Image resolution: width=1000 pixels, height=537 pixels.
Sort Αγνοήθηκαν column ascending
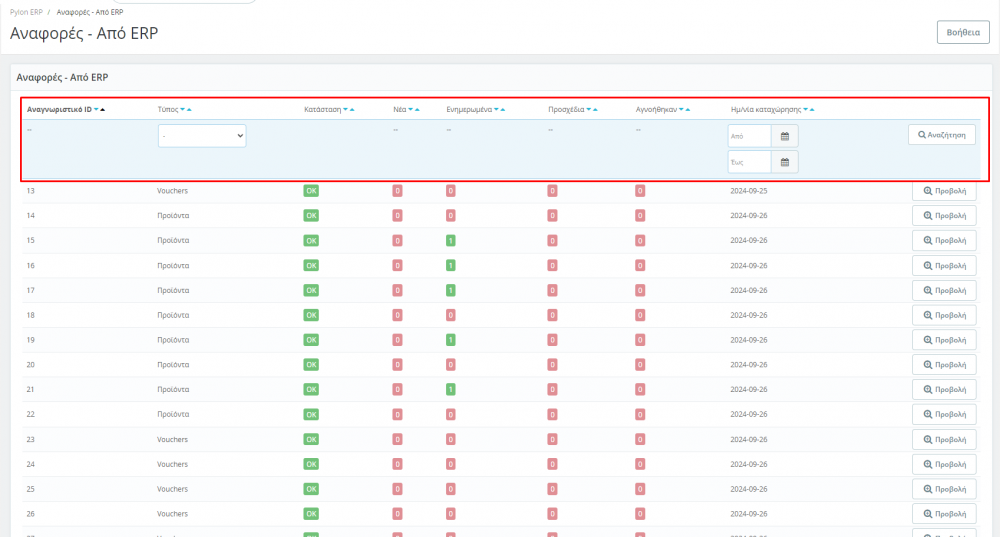688,109
